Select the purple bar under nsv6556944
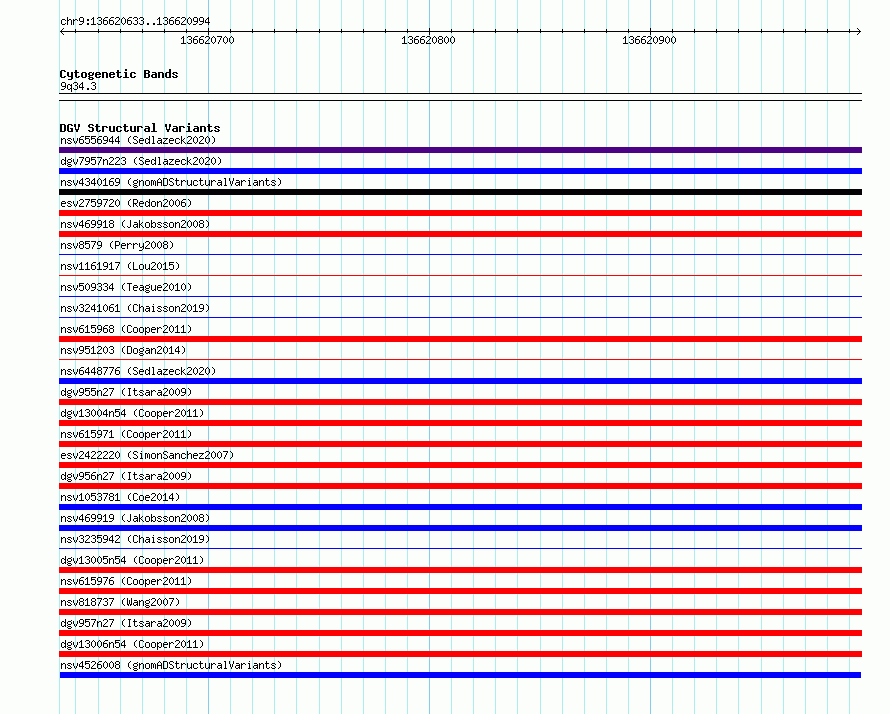 [460, 150]
